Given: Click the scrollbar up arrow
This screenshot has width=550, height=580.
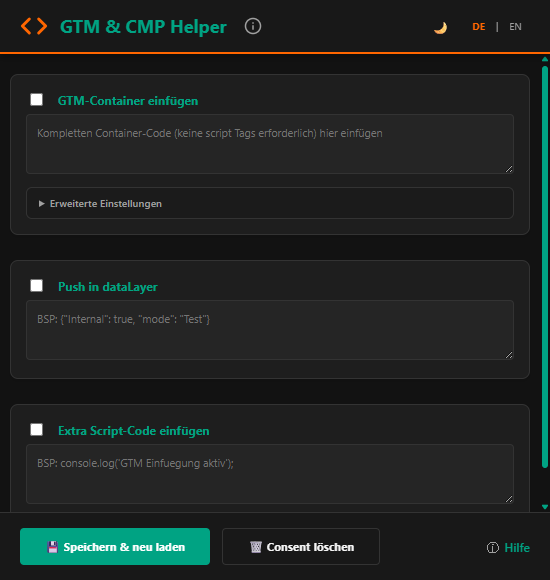Looking at the screenshot, I should click(x=545, y=59).
